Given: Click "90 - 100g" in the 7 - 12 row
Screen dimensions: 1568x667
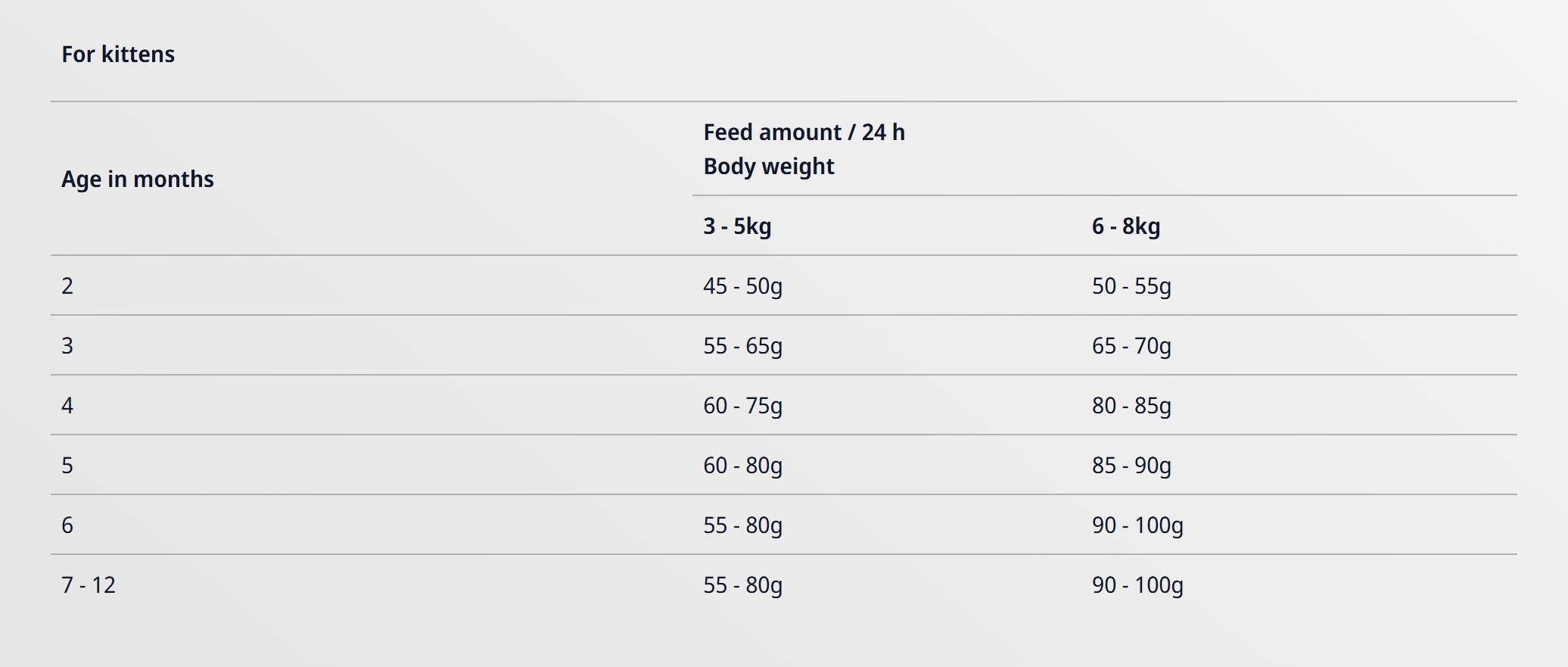Looking at the screenshot, I should (x=1137, y=585).
